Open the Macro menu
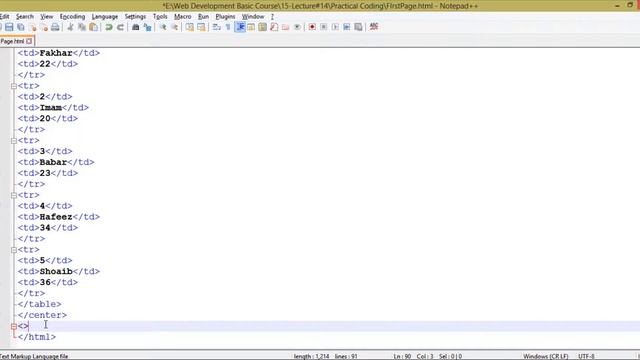 point(182,16)
